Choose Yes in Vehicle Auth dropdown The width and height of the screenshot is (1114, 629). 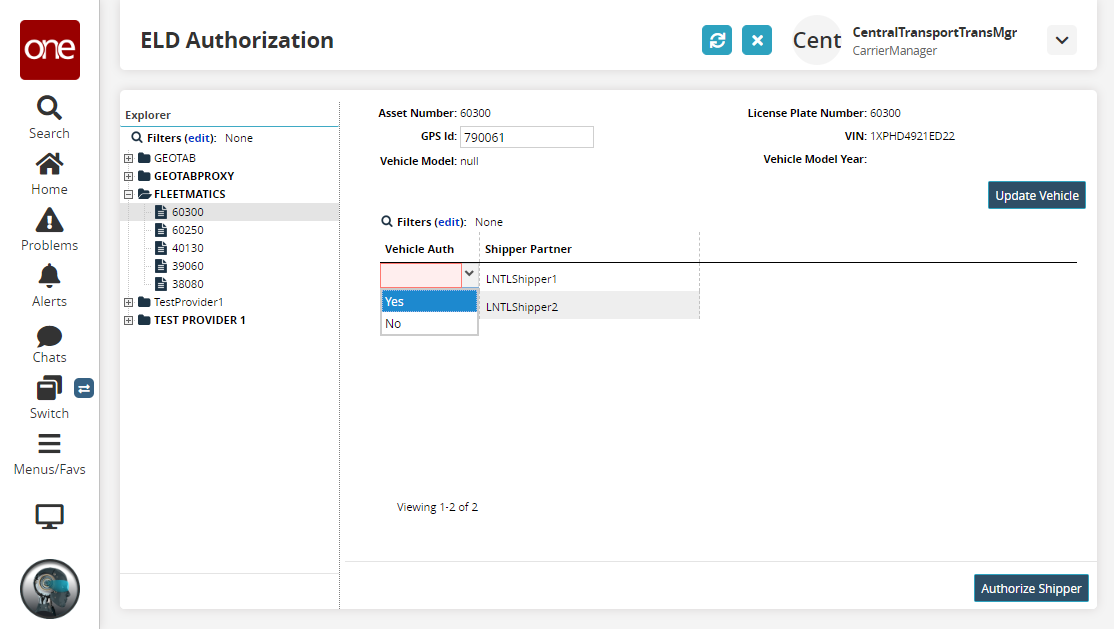coord(429,301)
